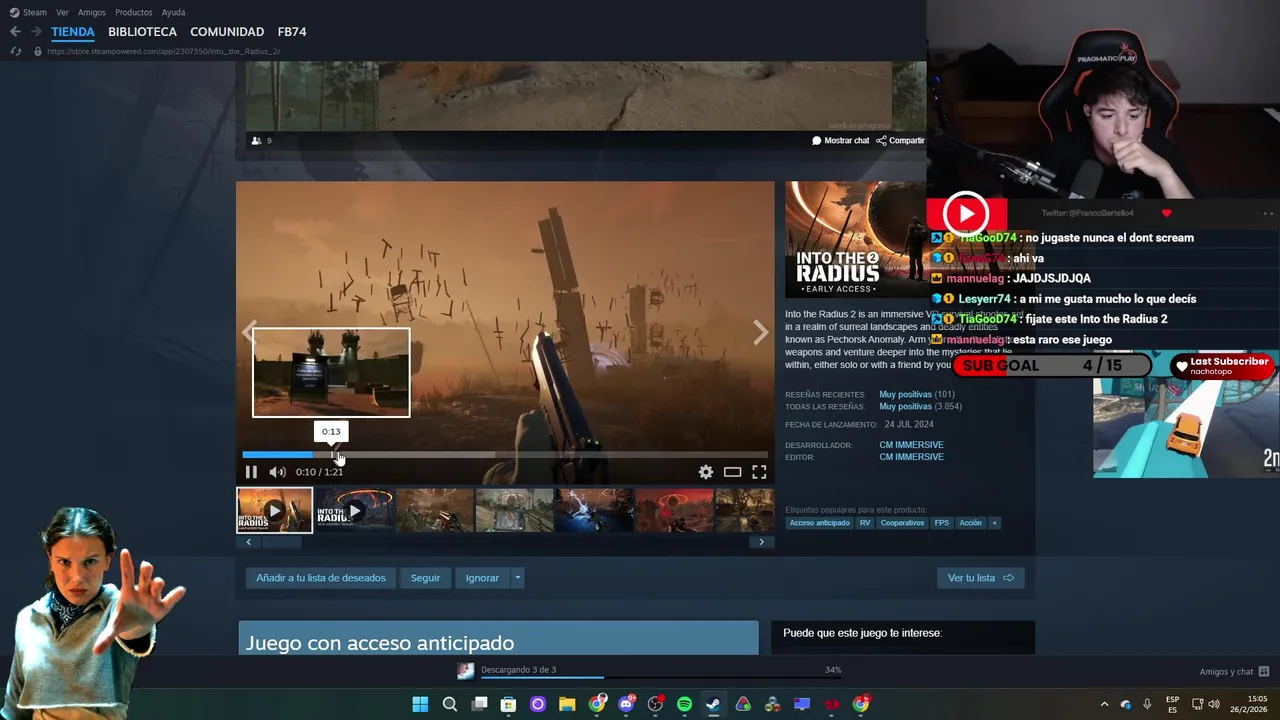Select the third thumbnail screenshot
This screenshot has width=1280, height=720.
pyautogui.click(x=434, y=510)
